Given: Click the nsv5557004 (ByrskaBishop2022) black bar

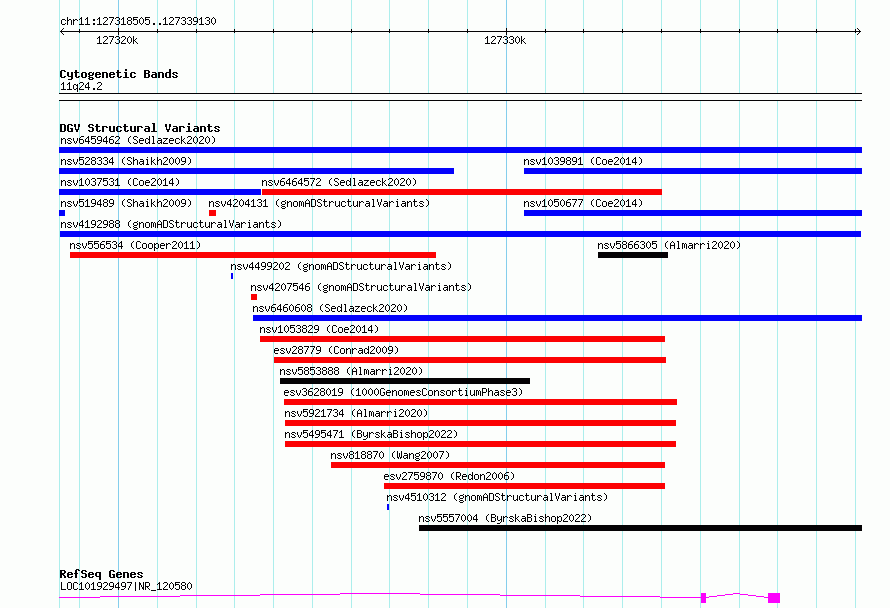Looking at the screenshot, I should 640,528.
